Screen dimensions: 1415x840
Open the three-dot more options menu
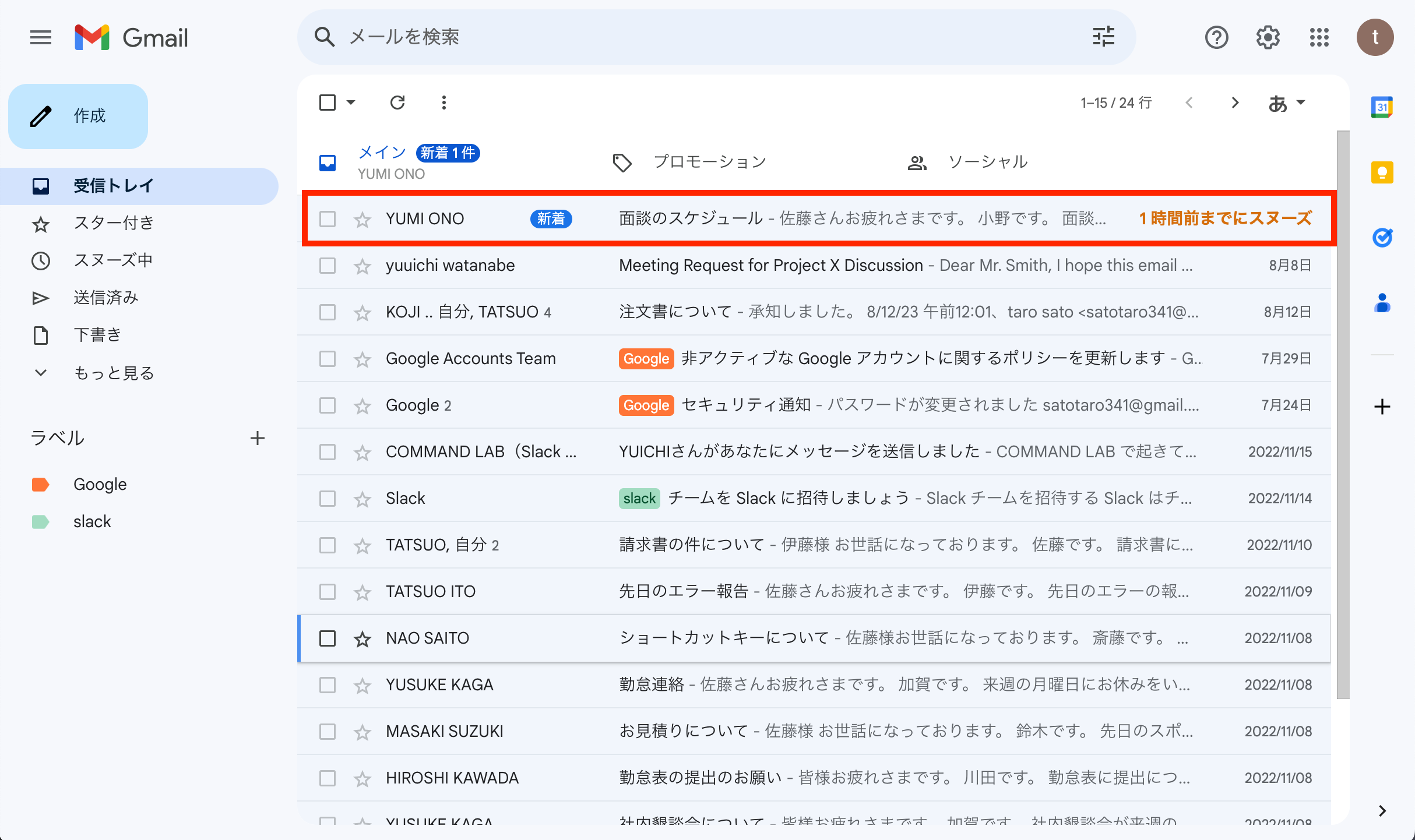[x=444, y=103]
